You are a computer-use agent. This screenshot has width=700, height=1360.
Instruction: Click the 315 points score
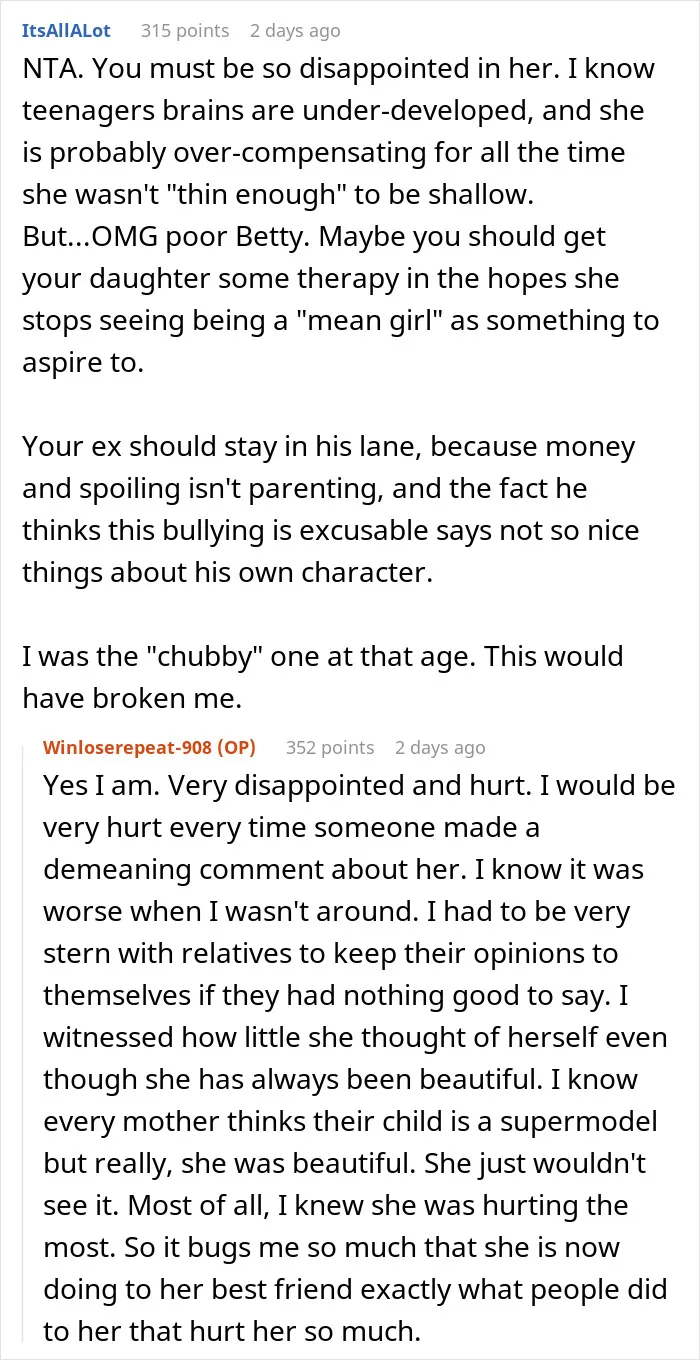185,31
